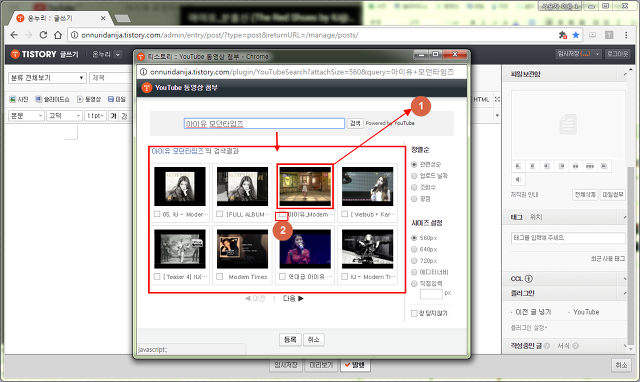The image size is (640, 382).
Task: Switch to HTML editing mode
Action: coord(481,99)
